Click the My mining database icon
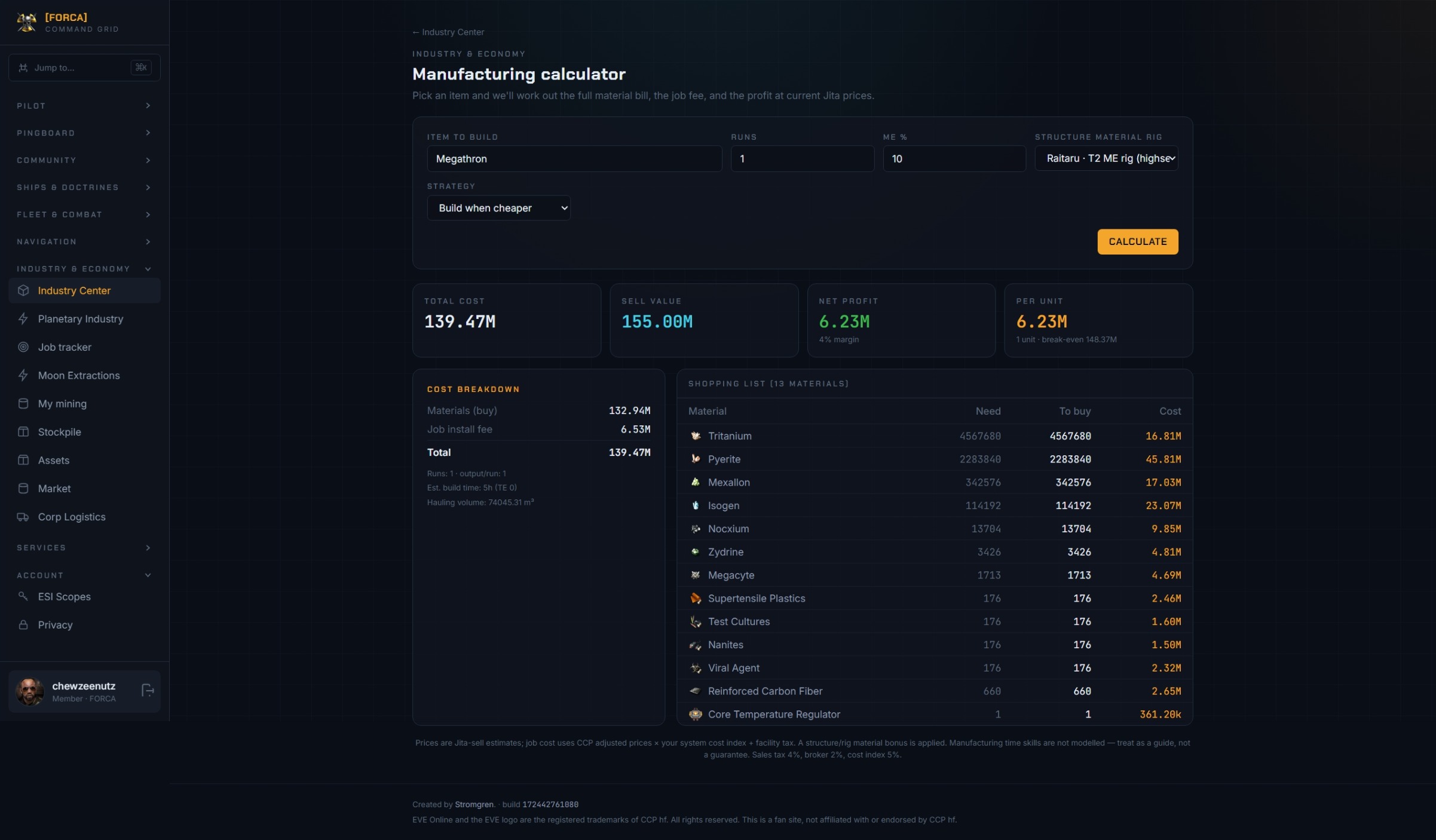 (23, 403)
